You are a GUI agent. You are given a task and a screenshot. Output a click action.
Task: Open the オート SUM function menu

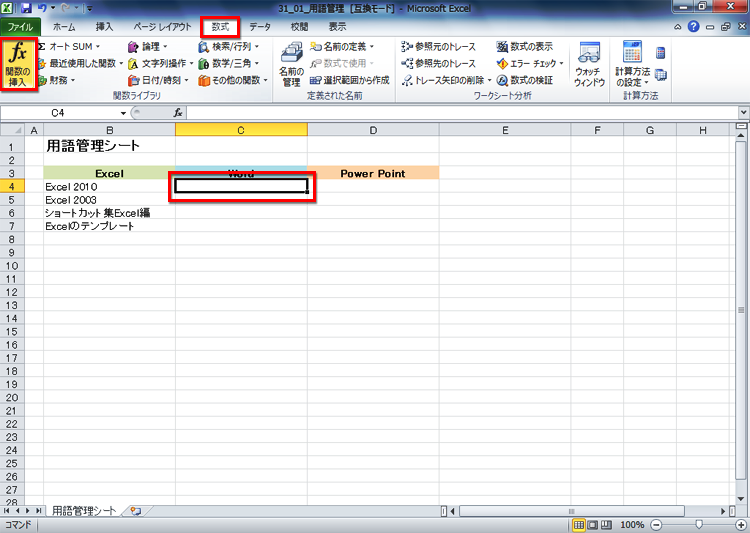(x=69, y=47)
